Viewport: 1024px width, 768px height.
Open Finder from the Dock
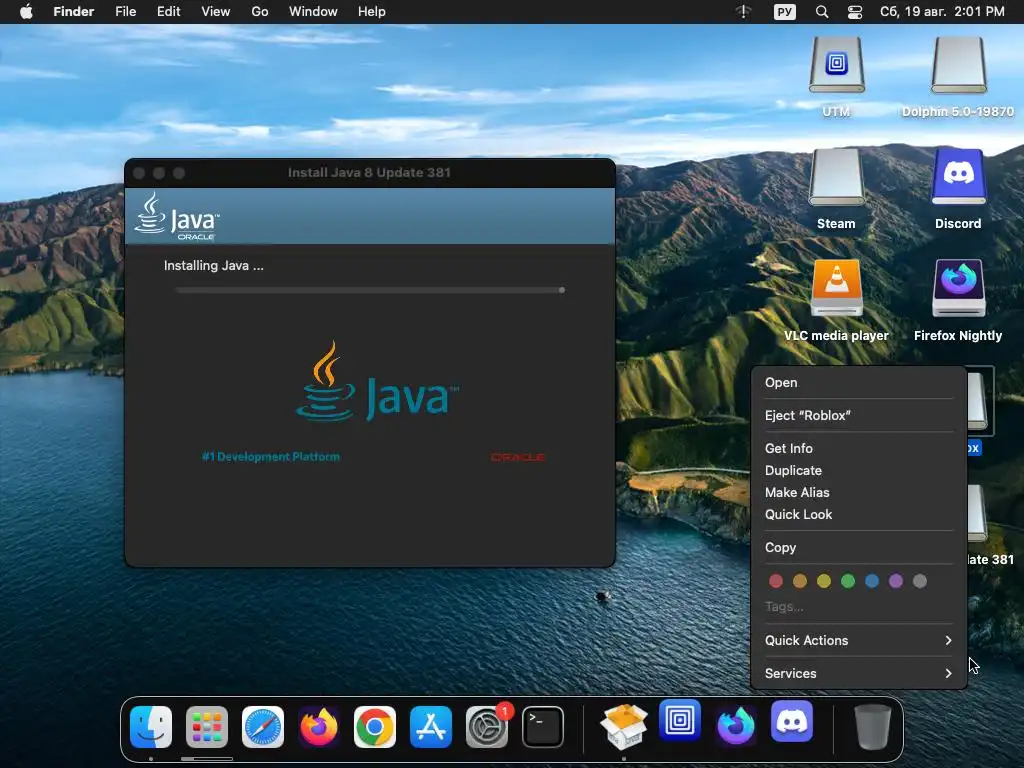(x=151, y=727)
